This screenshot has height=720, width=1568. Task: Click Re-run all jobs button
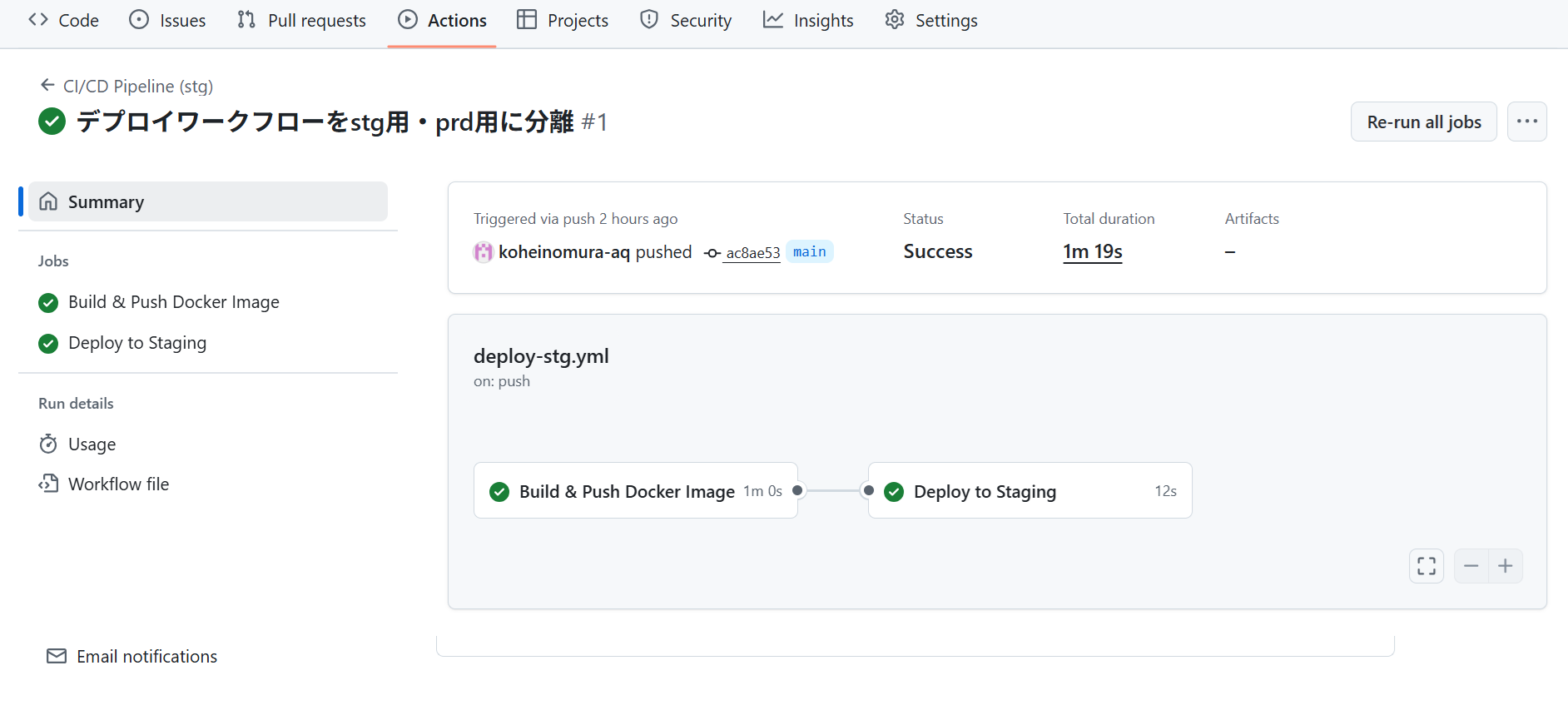pyautogui.click(x=1423, y=122)
